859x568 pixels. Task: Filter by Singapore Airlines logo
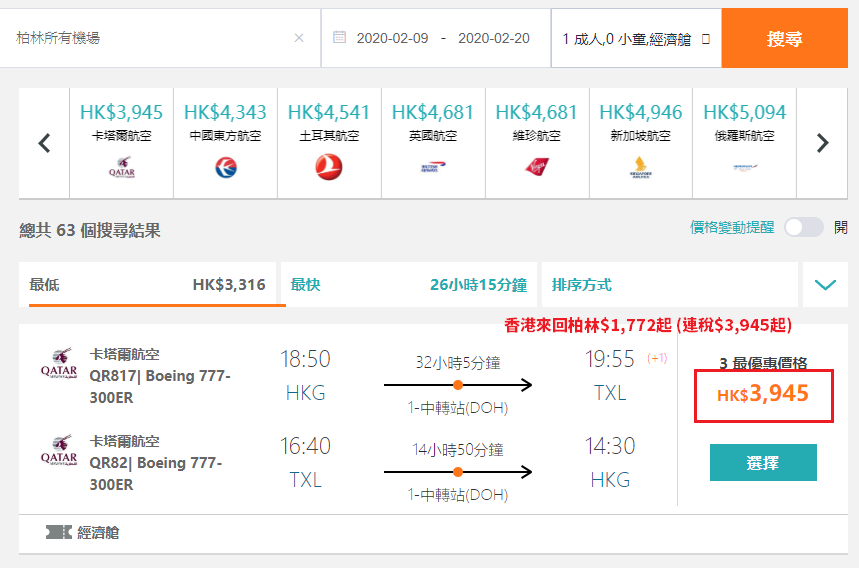(x=640, y=168)
